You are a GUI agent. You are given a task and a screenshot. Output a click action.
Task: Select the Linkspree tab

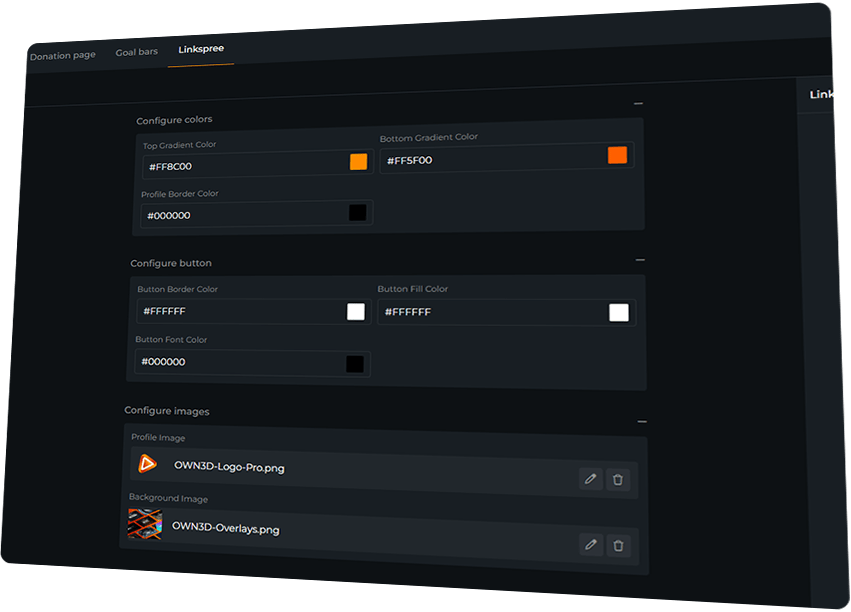[201, 49]
